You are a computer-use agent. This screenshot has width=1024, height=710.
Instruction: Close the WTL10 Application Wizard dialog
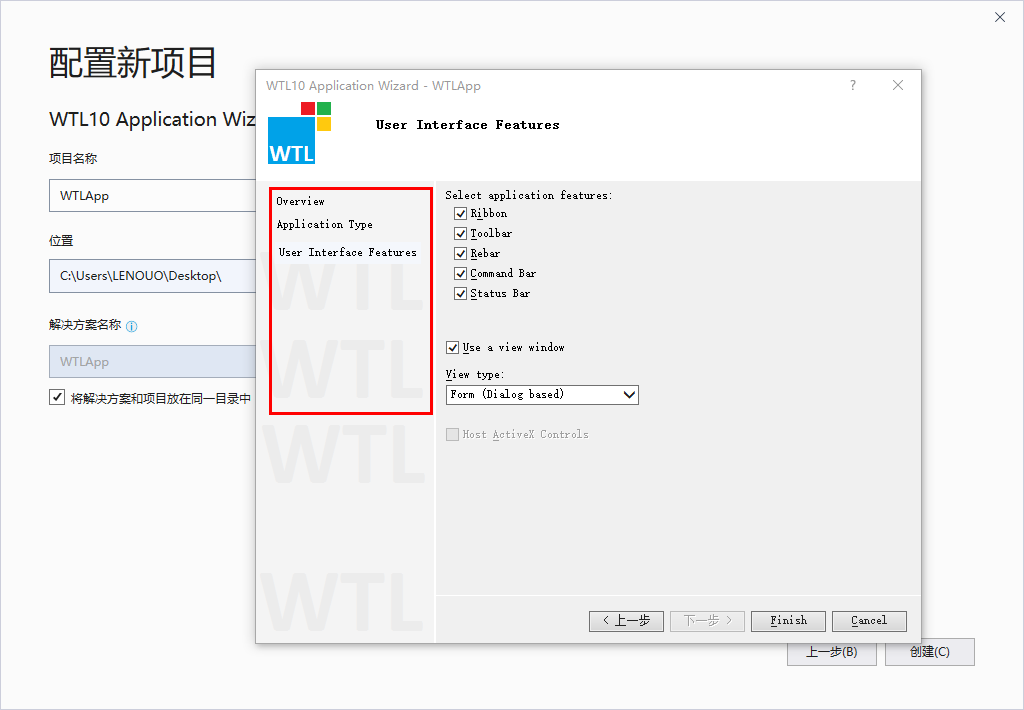coord(898,85)
